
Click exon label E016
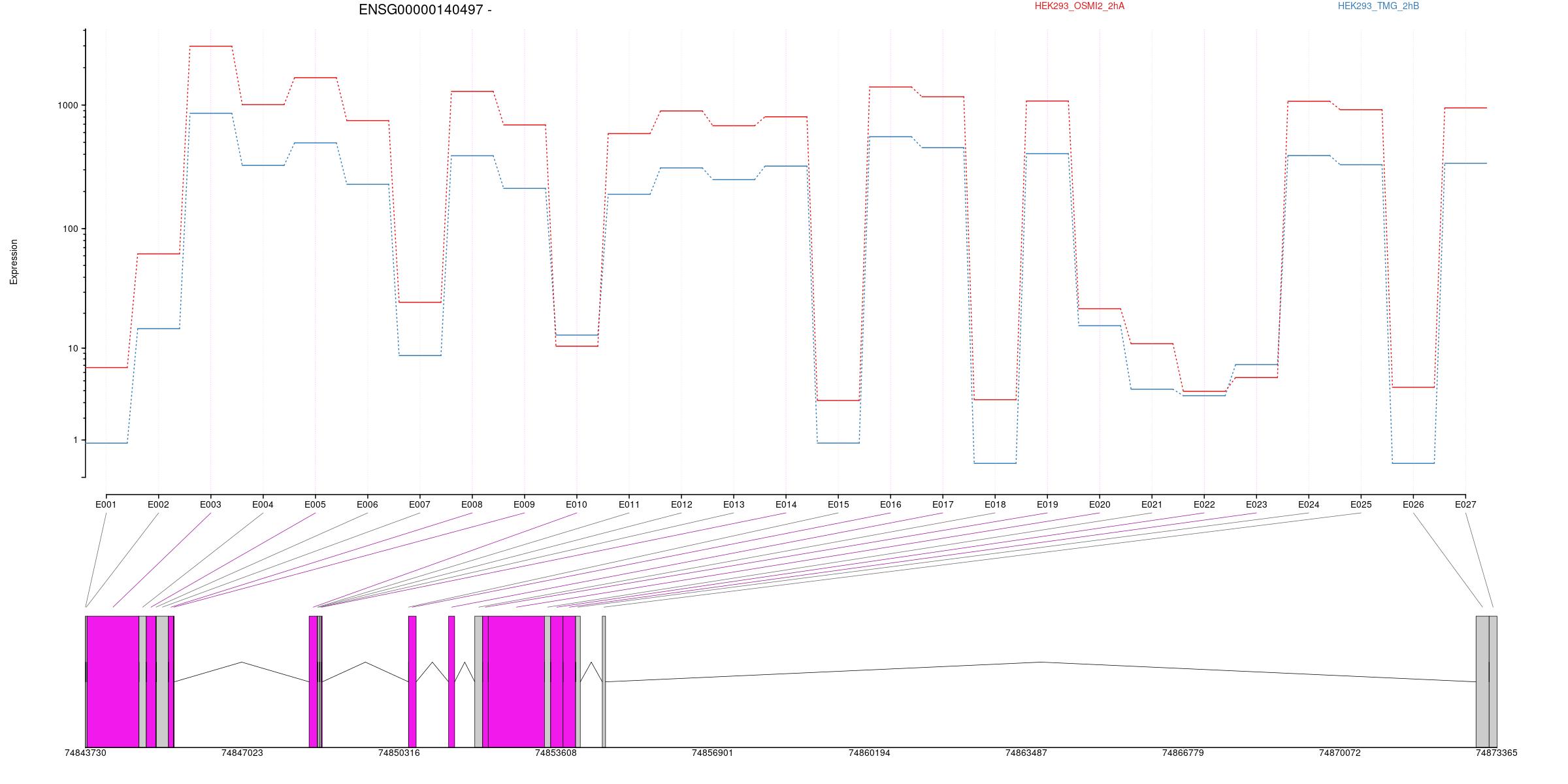tap(890, 504)
